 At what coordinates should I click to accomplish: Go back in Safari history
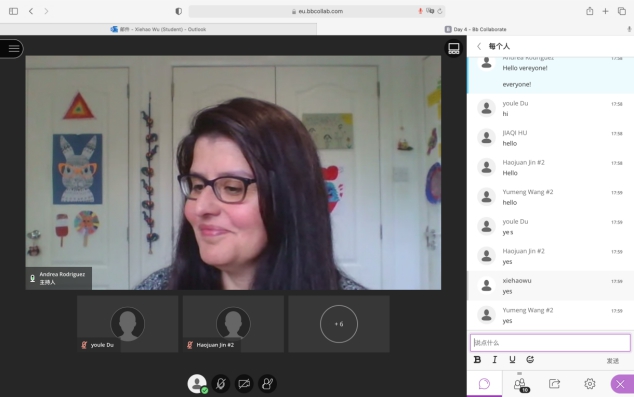(31, 11)
